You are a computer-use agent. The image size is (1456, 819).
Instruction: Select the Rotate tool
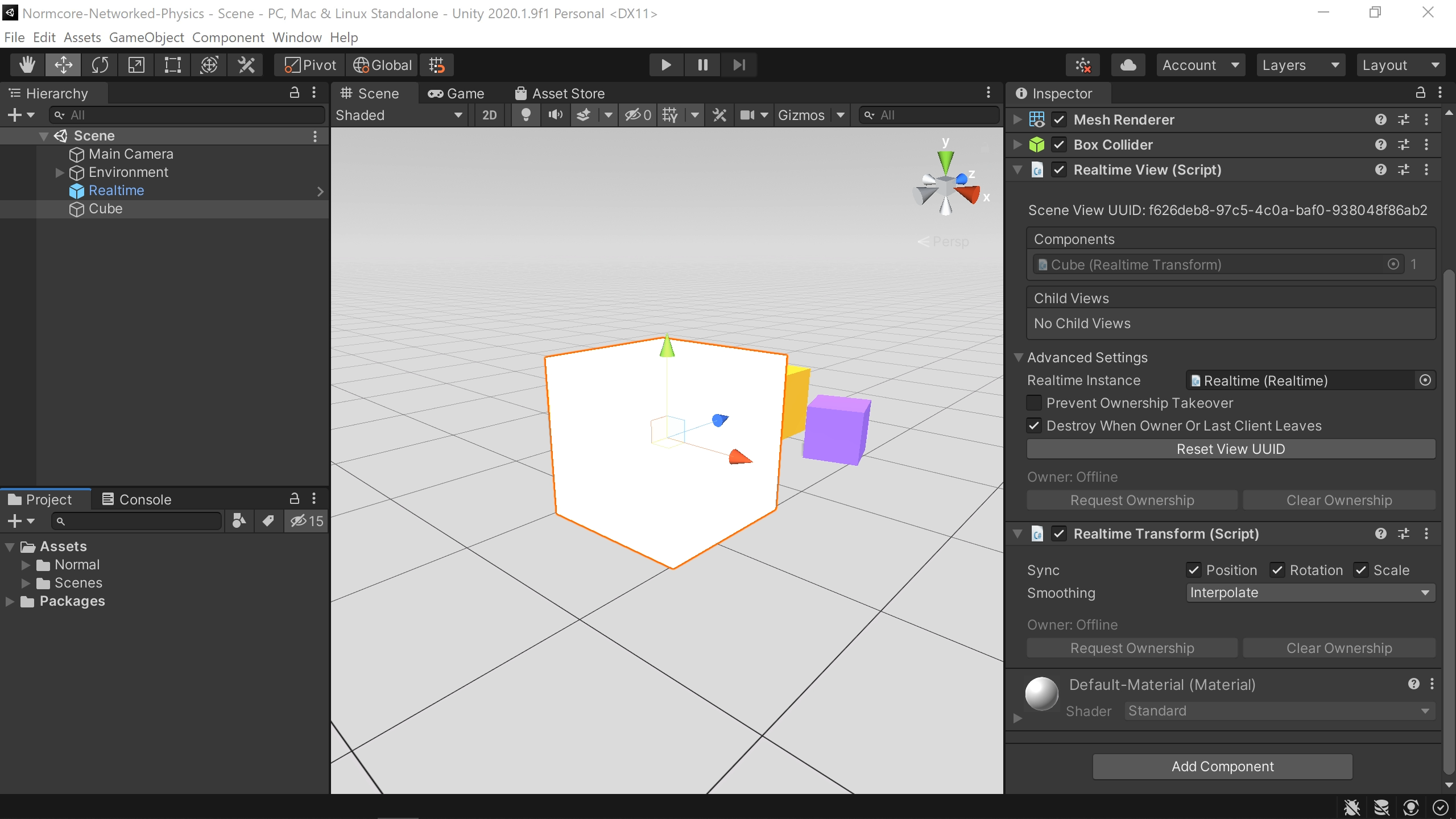tap(100, 65)
